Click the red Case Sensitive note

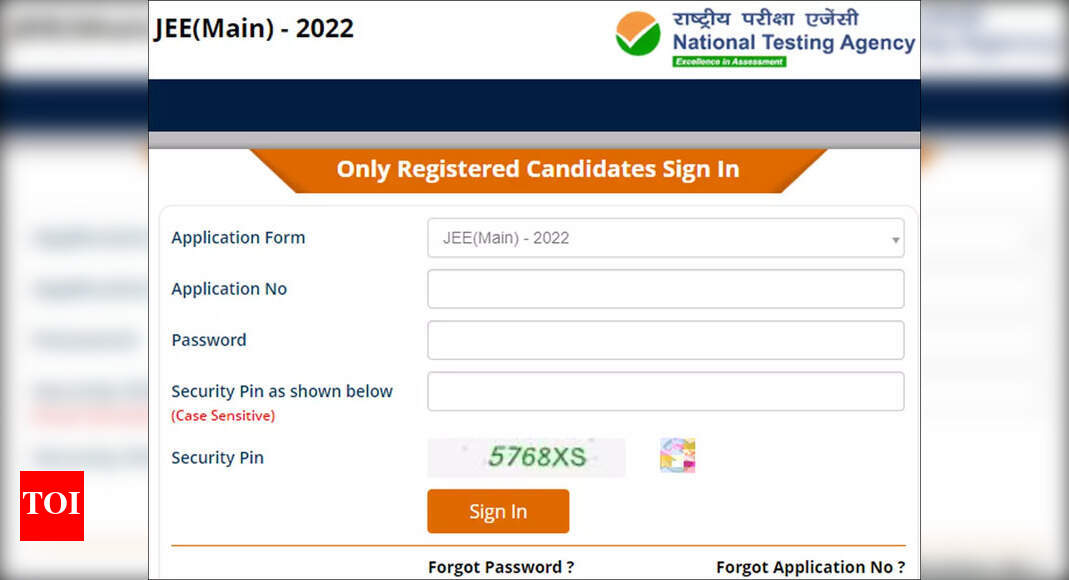(x=222, y=416)
